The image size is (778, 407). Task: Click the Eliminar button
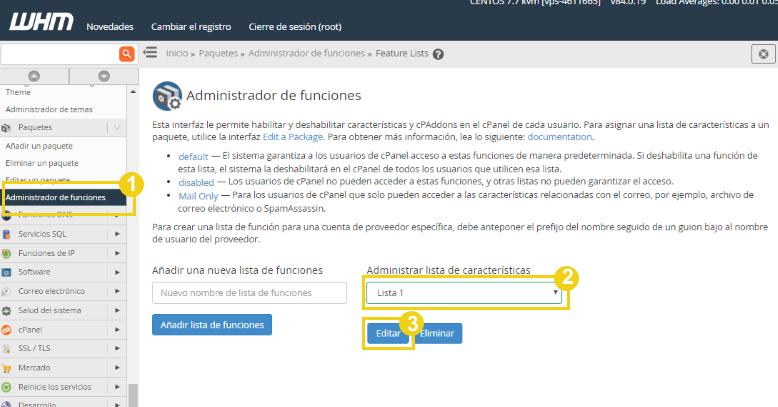pyautogui.click(x=437, y=334)
